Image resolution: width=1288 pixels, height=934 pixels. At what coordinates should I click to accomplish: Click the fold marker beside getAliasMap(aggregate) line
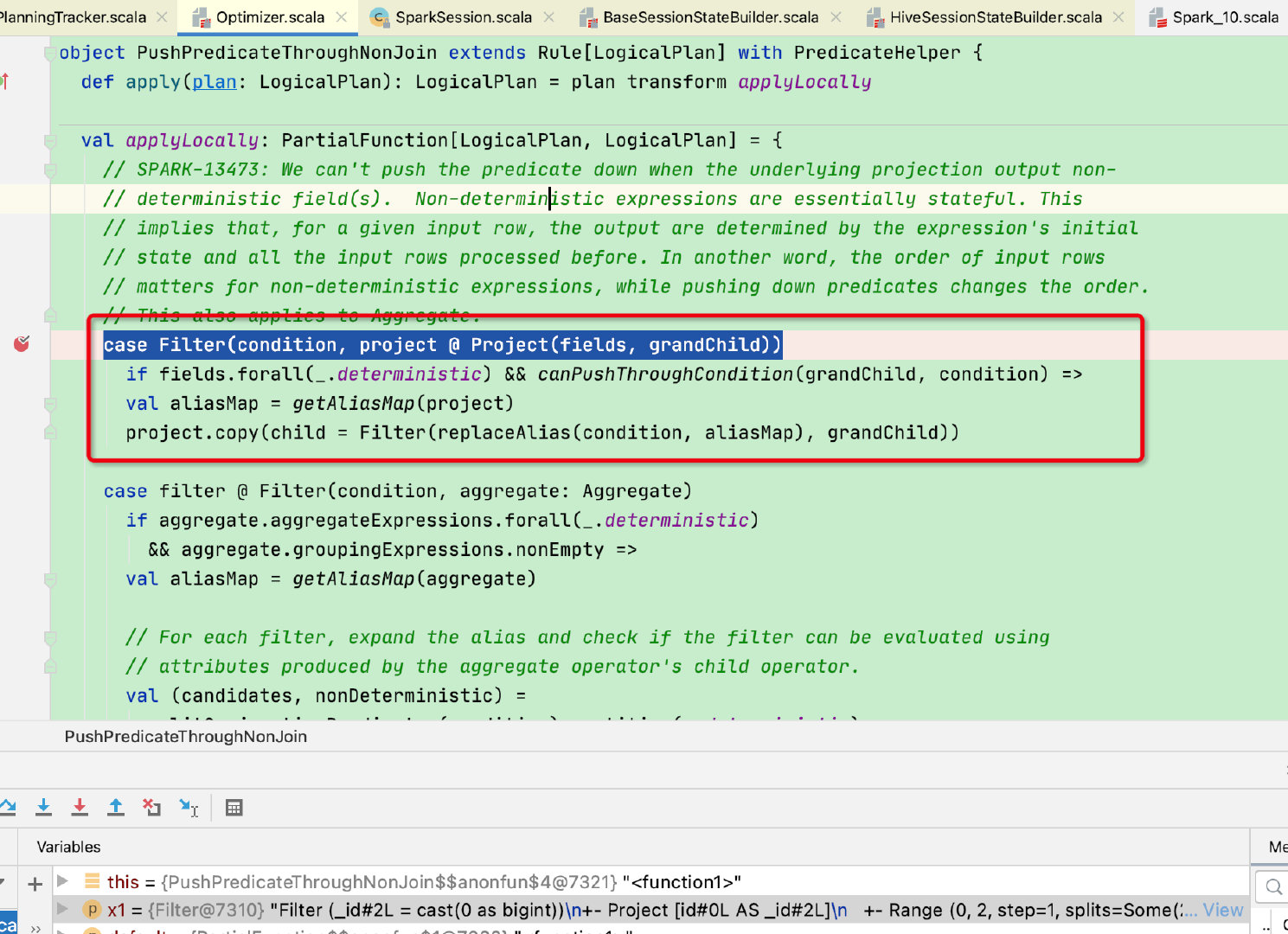click(50, 579)
